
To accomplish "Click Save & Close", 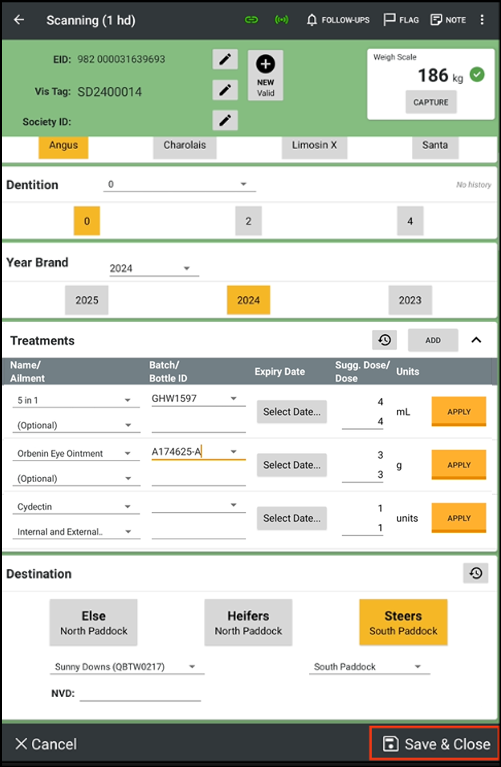I will [x=434, y=744].
